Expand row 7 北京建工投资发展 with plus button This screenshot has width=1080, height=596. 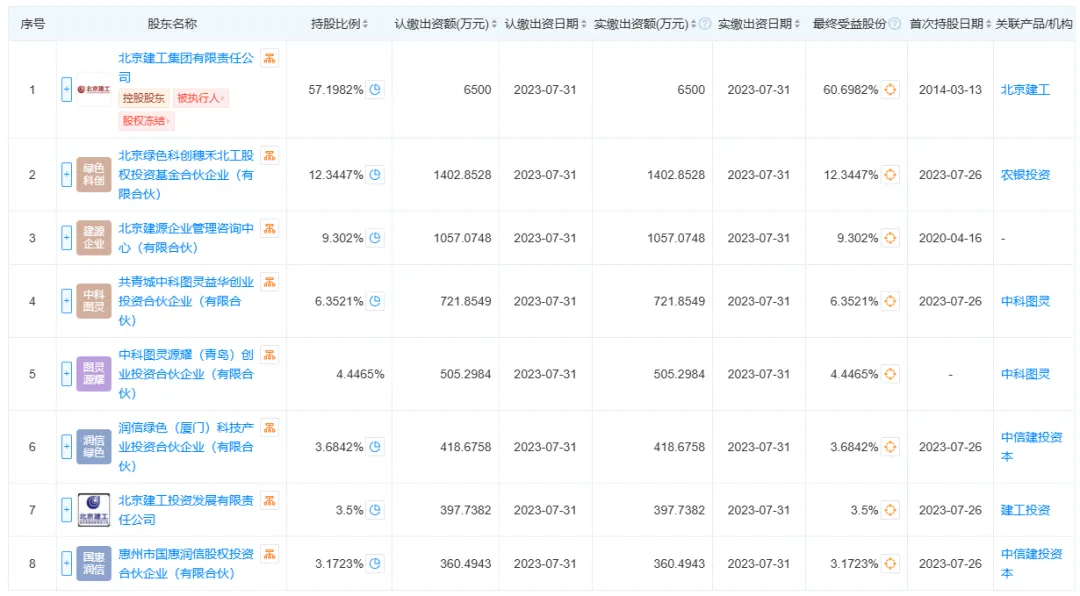coord(66,511)
